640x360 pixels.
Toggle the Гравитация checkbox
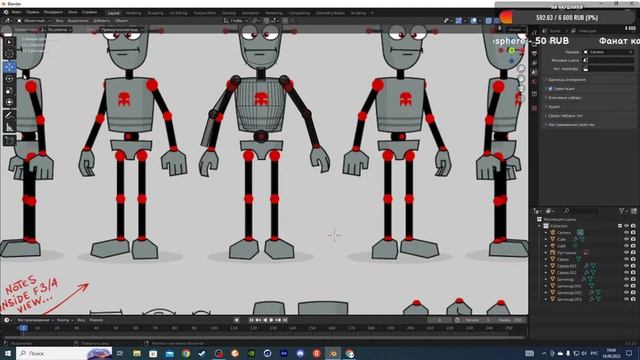pos(550,89)
